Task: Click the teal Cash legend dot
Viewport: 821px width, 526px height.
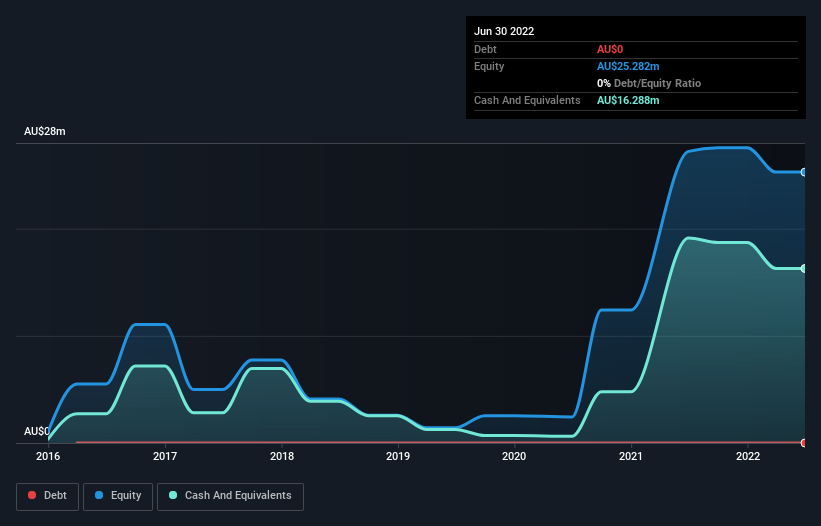Action: tap(173, 495)
